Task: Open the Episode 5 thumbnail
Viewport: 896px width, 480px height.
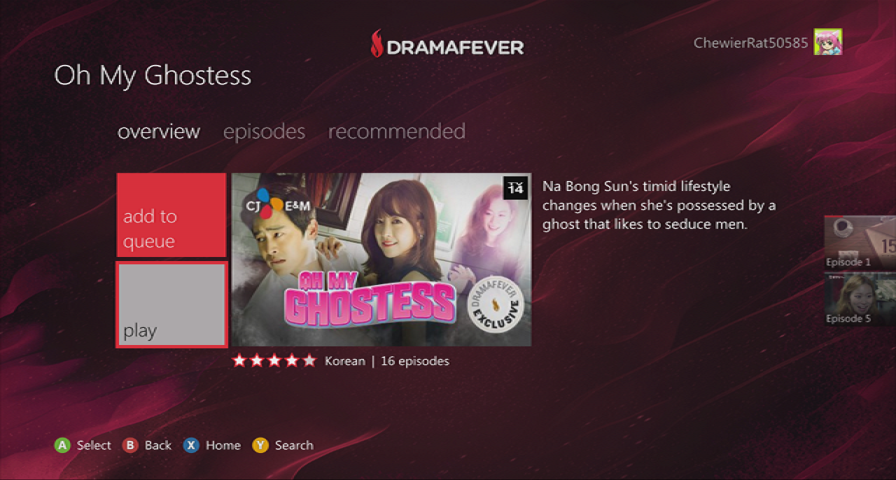Action: pyautogui.click(x=859, y=299)
